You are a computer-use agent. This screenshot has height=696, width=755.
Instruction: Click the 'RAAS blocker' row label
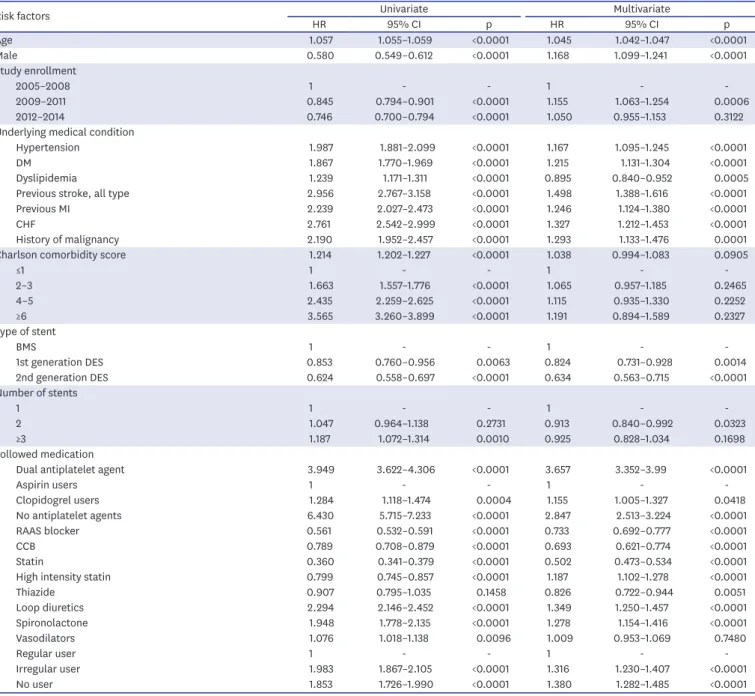47,531
